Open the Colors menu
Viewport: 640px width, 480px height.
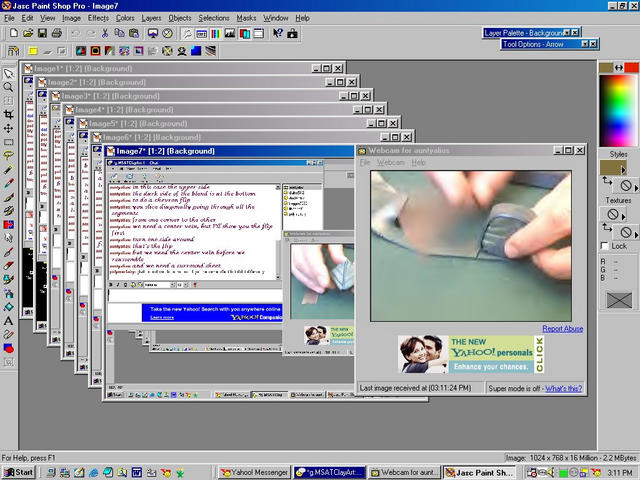point(125,18)
